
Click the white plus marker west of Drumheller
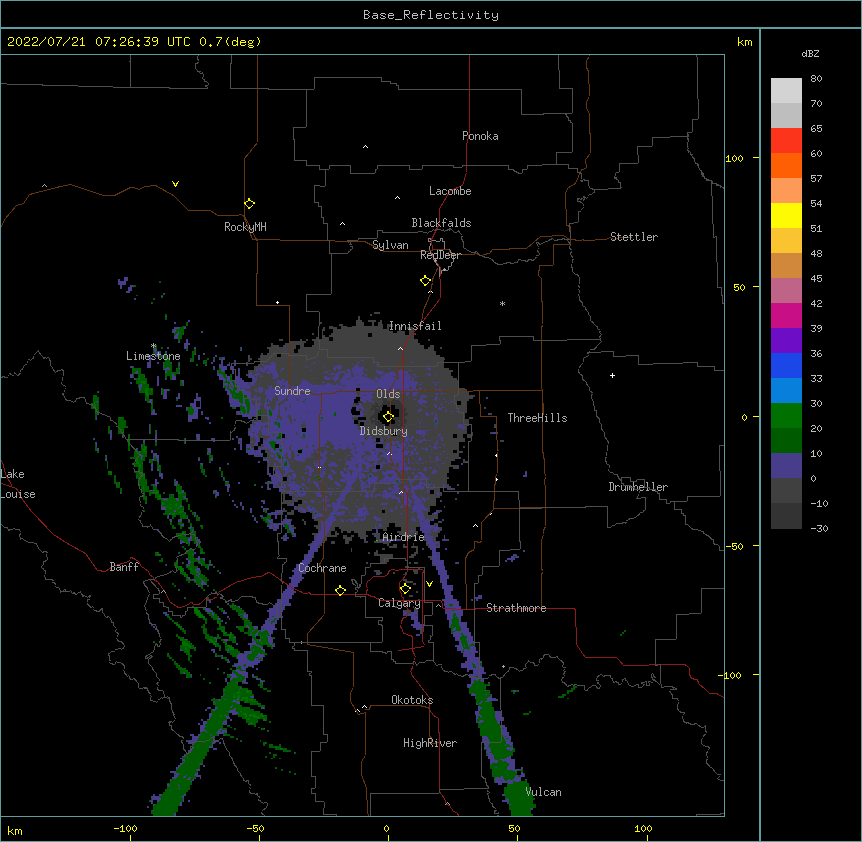(612, 375)
